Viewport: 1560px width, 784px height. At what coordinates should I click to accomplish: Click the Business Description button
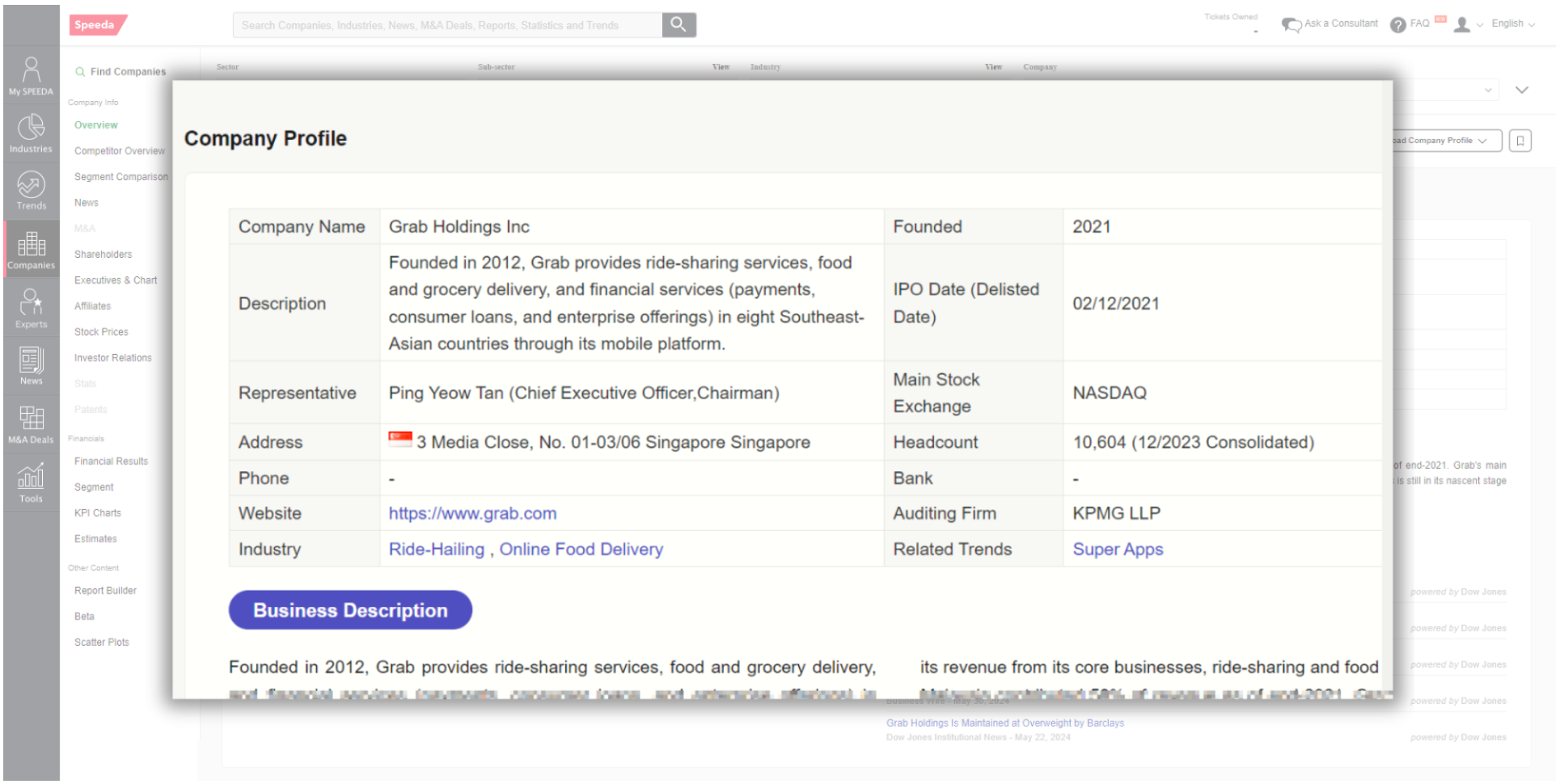[x=350, y=610]
